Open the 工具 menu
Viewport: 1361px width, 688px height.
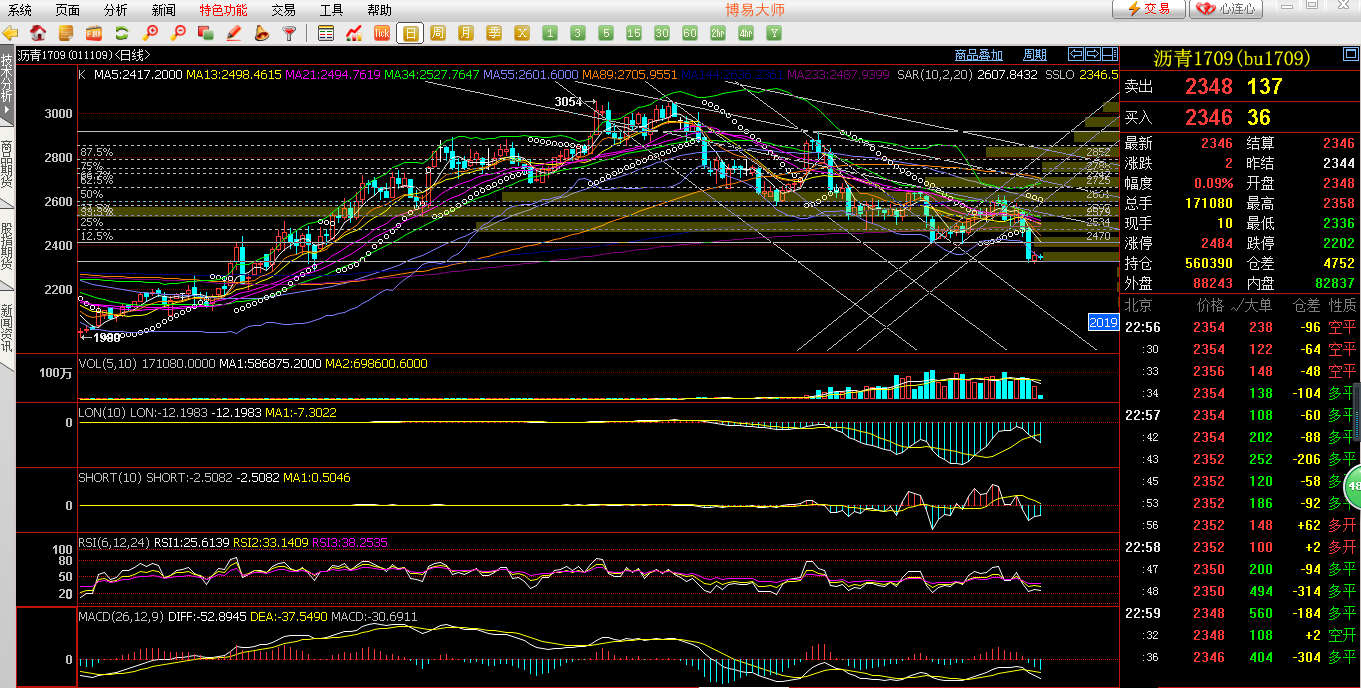[331, 10]
